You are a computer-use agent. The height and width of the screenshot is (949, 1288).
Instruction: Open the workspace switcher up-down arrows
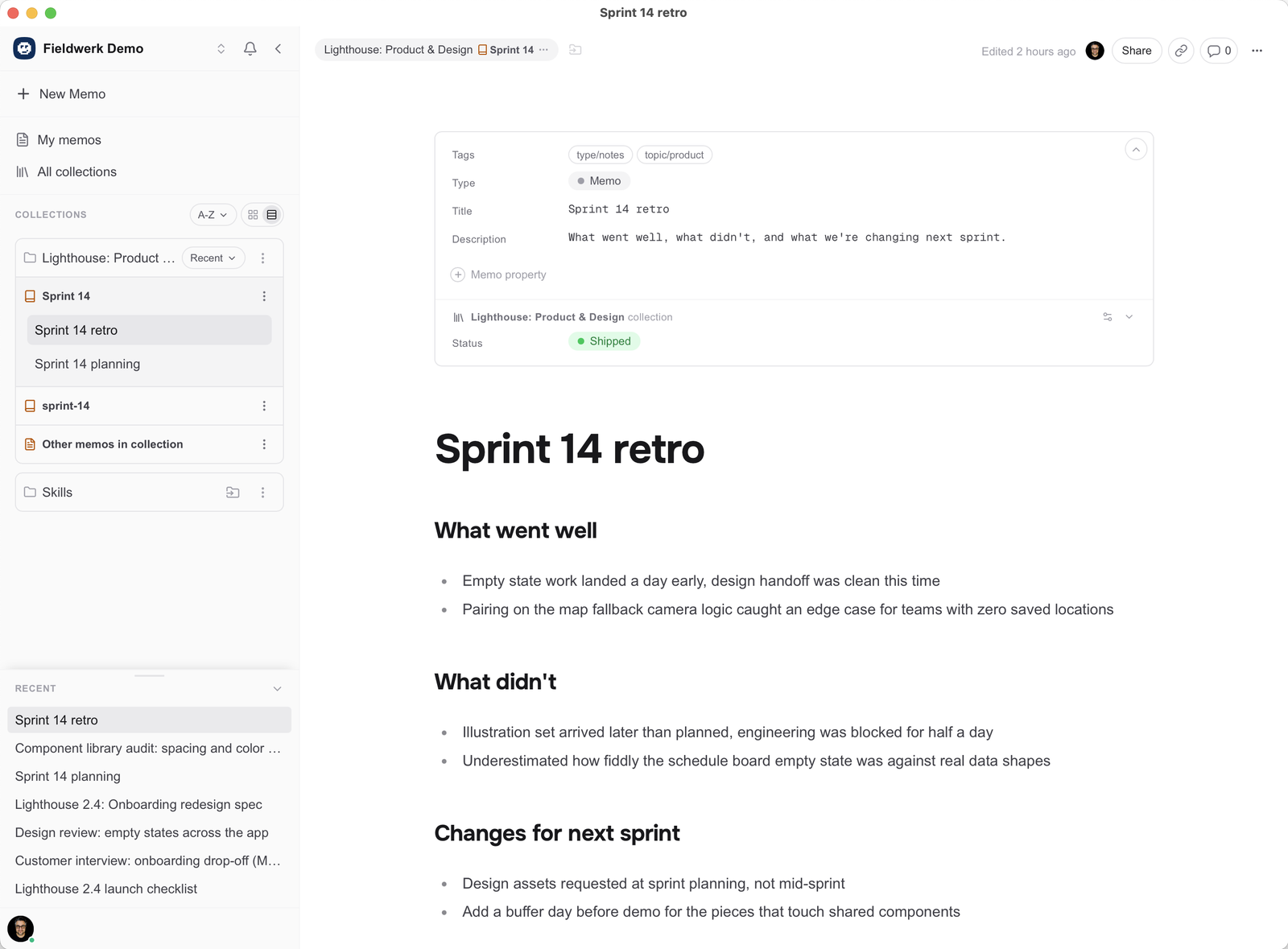click(221, 49)
